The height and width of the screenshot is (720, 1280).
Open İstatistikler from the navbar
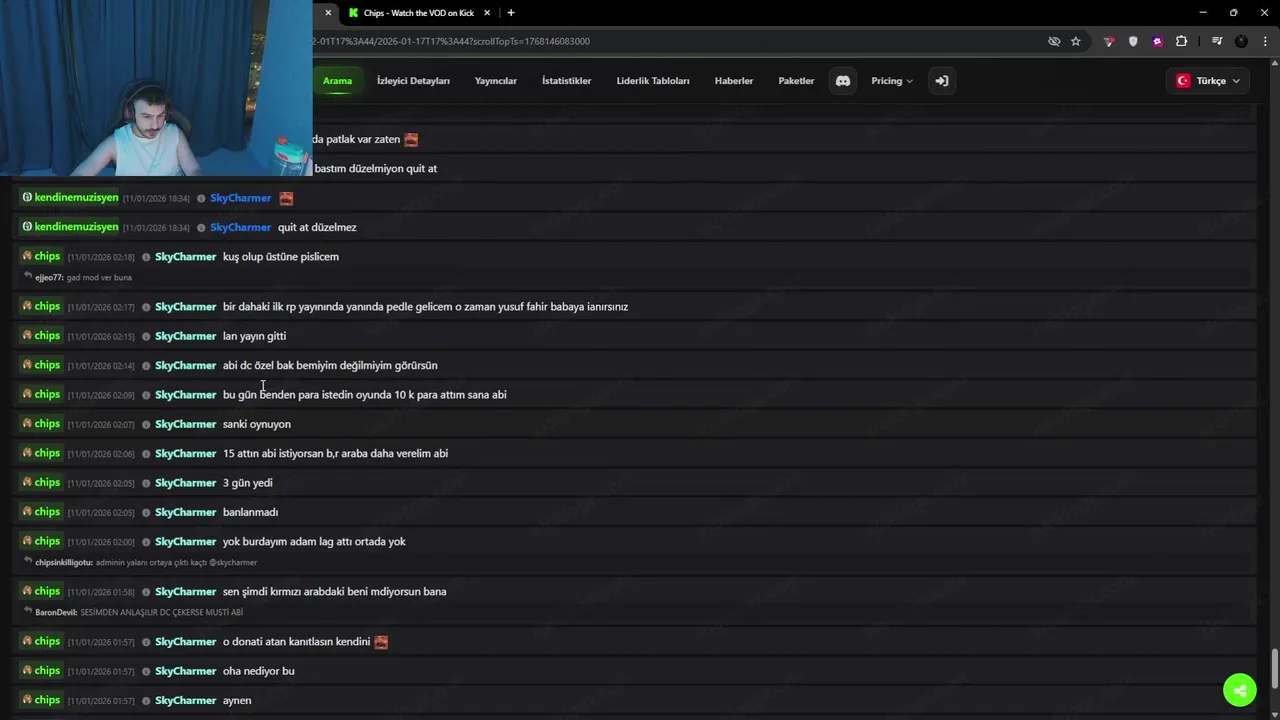click(567, 81)
